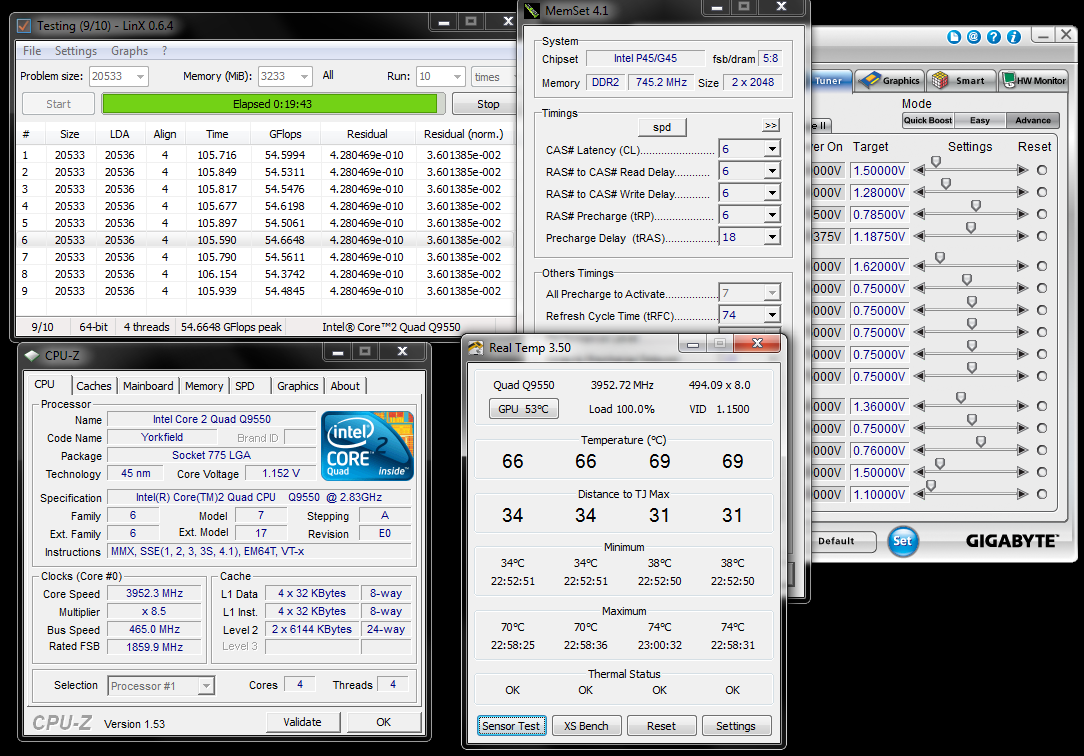Stop the LinX stress test
Image resolution: width=1084 pixels, height=756 pixels.
487,104
